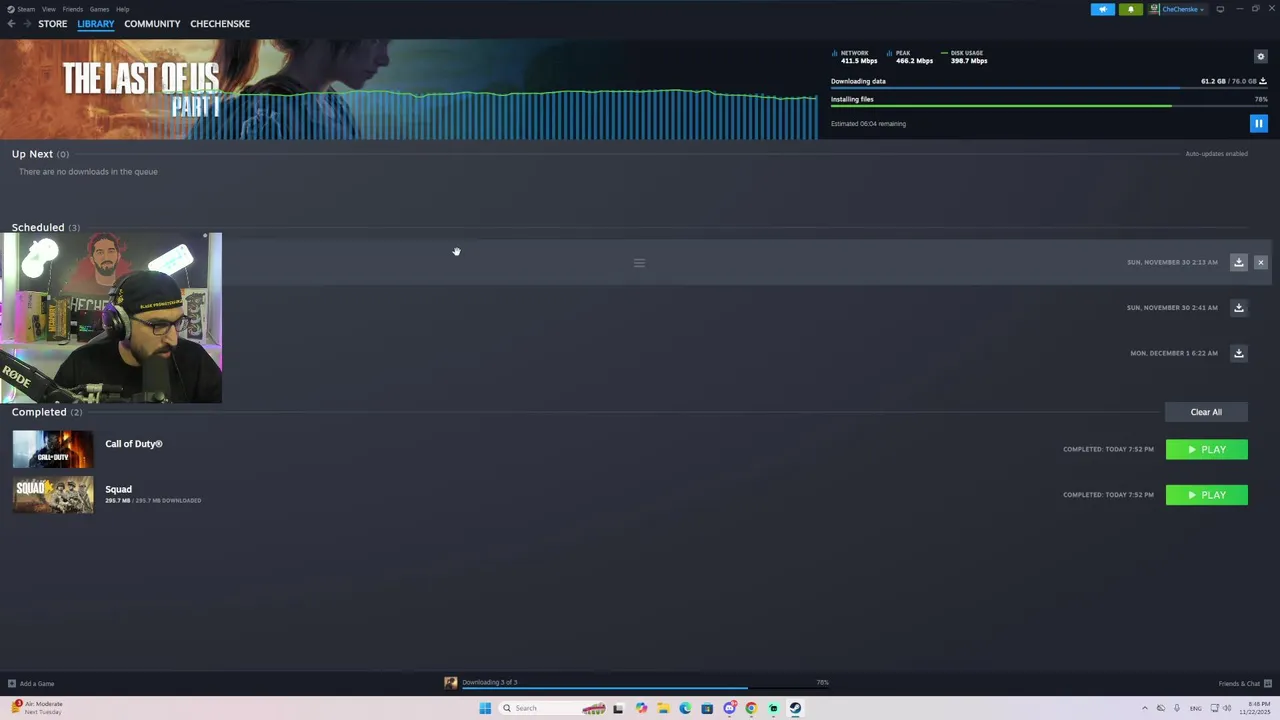Open the CHECHENSKE profile tab
1280x720 pixels.
(x=220, y=24)
